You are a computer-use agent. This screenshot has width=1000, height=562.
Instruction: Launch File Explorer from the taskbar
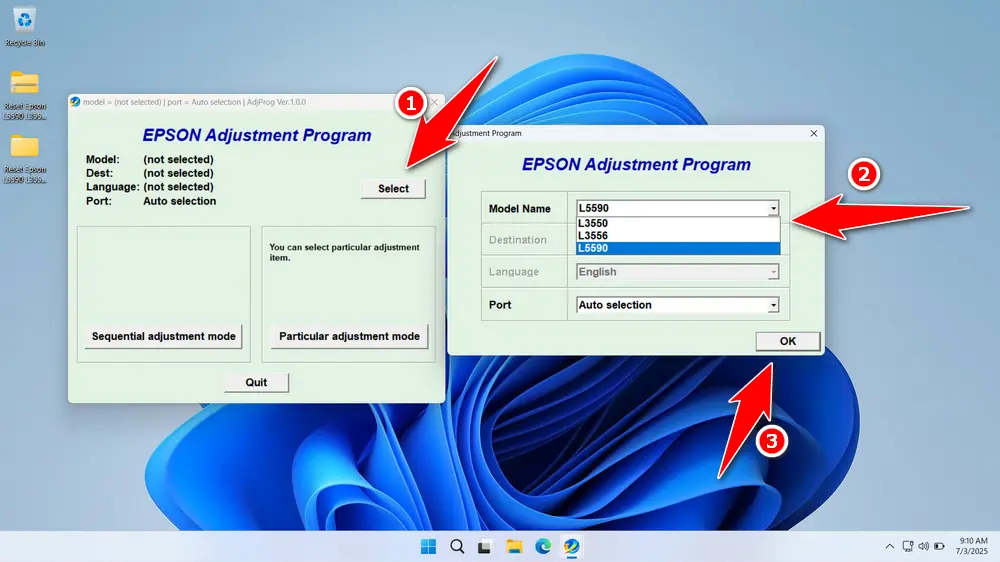tap(514, 547)
